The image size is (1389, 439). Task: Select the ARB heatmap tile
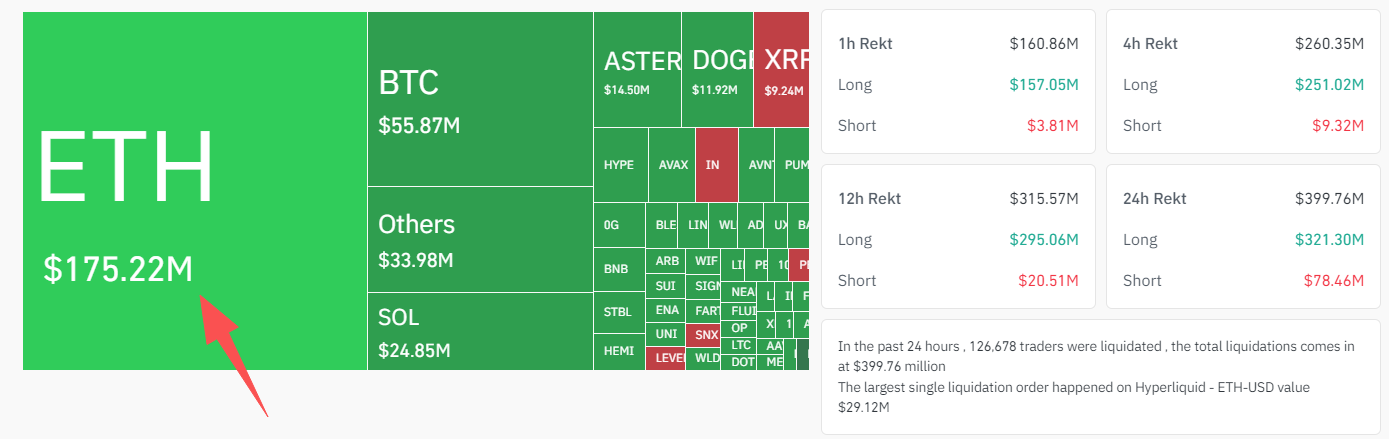[666, 261]
